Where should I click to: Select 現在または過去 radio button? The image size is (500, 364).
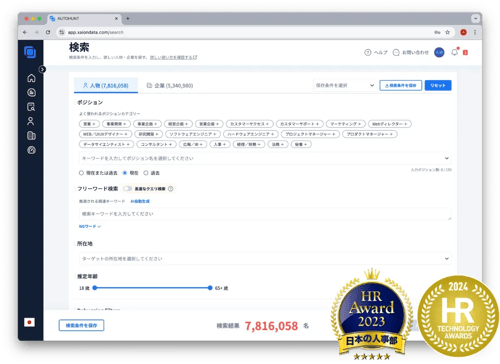(x=81, y=173)
